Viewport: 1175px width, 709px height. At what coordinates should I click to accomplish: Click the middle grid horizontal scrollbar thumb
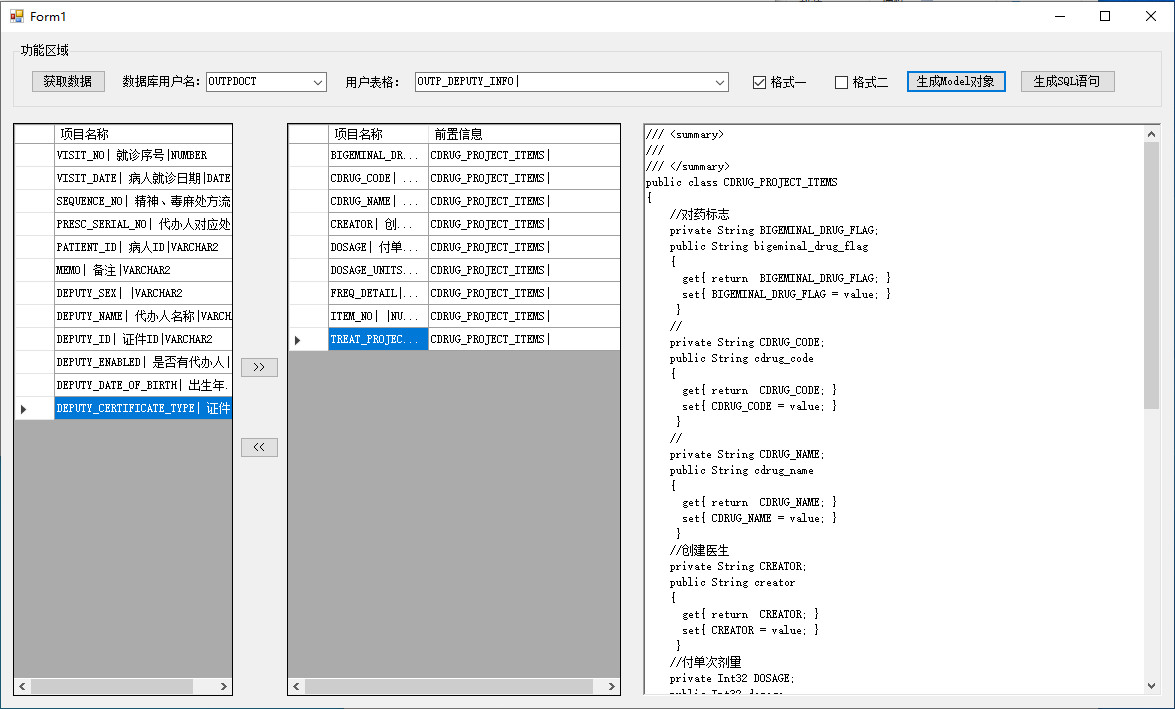tap(449, 687)
